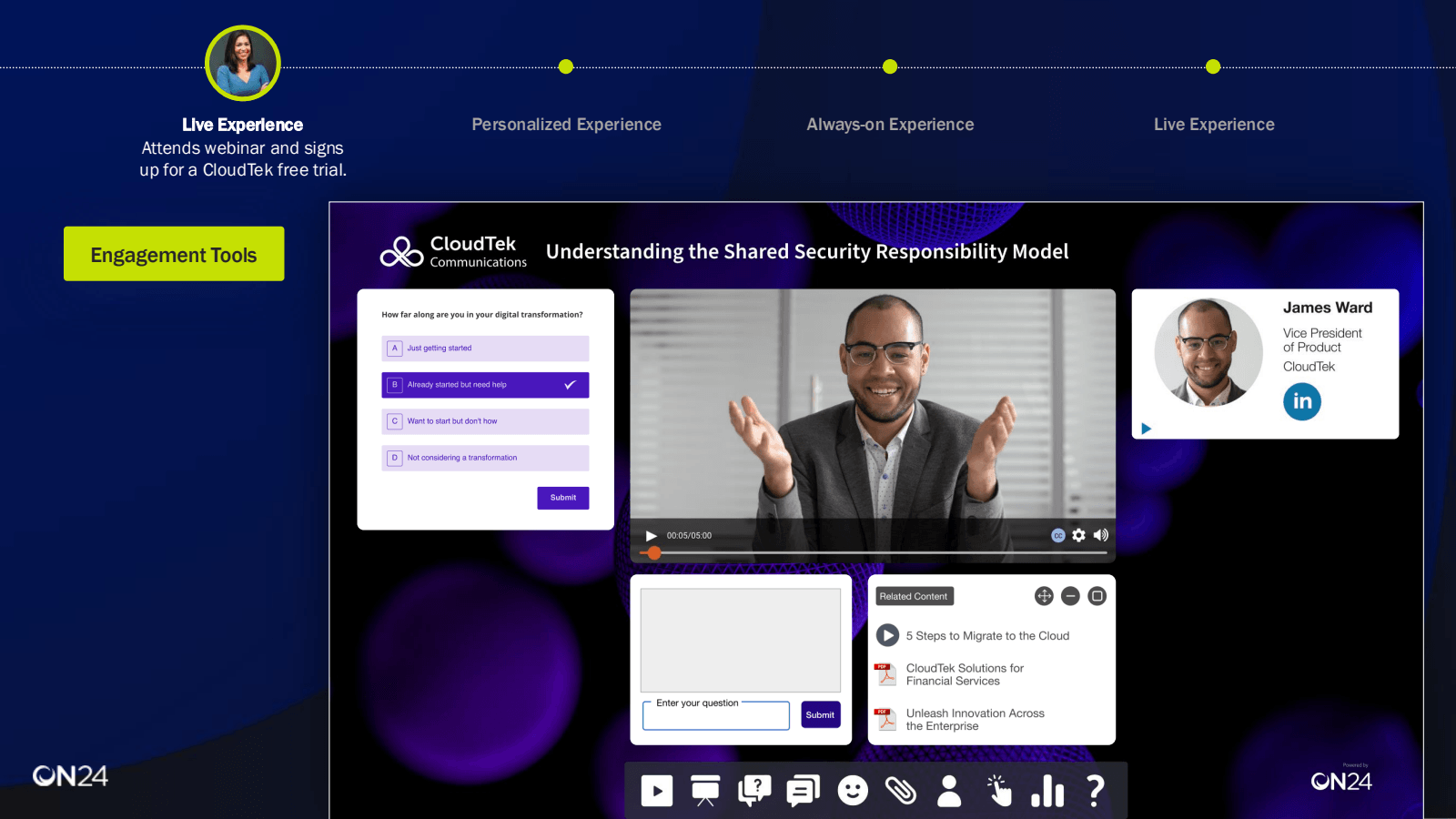Choose option D Not considering a transformation
This screenshot has height=819, width=1456.
(485, 458)
